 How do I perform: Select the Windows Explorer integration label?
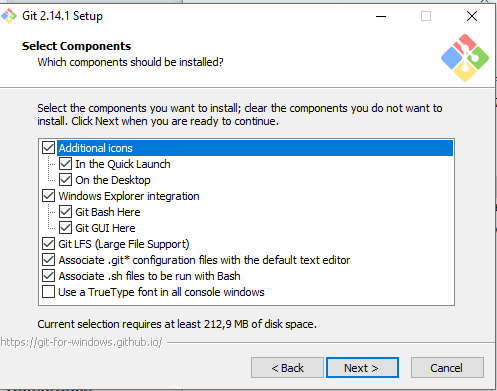(x=129, y=196)
